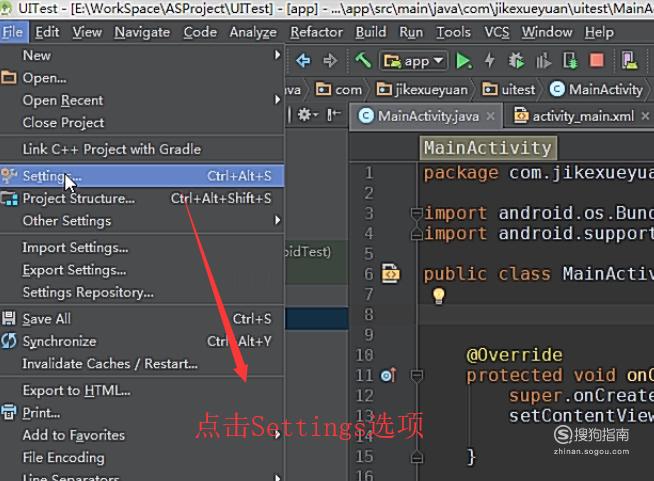Click the @Override annotation text

pyautogui.click(x=514, y=355)
